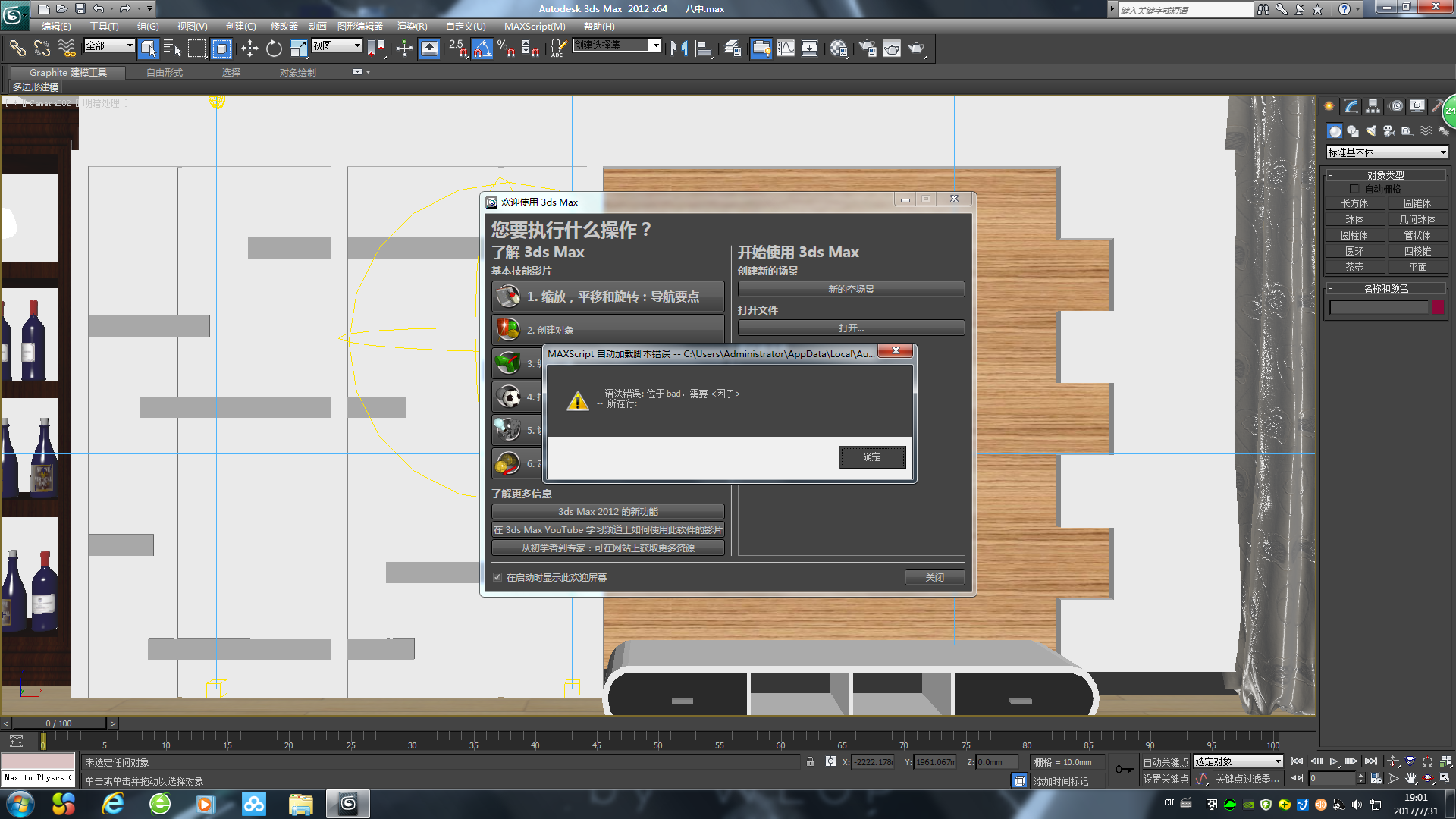Open 选定对象 key filter dropdown
1456x819 pixels.
coord(1238,761)
